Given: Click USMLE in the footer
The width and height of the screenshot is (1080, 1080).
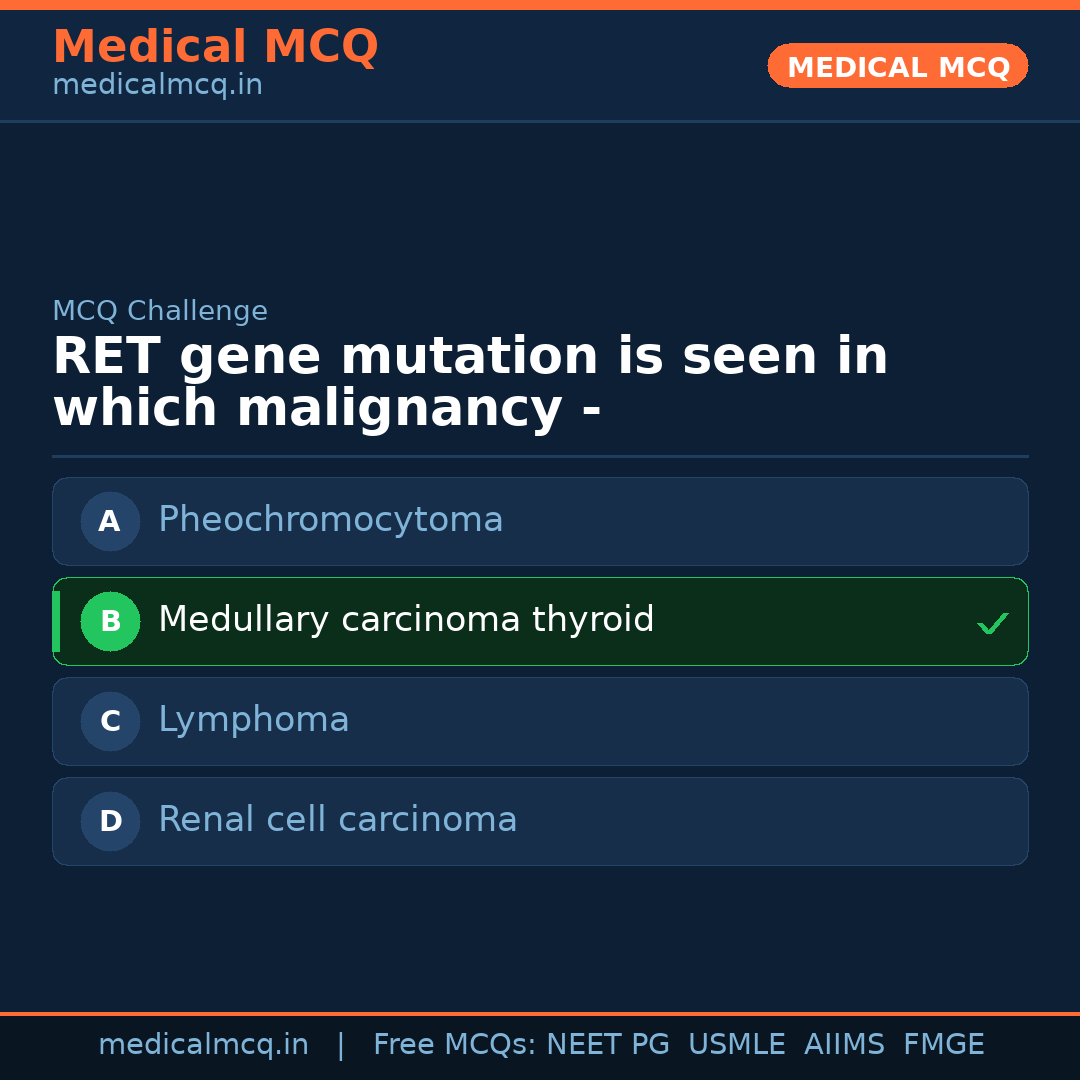Looking at the screenshot, I should coord(736,1045).
